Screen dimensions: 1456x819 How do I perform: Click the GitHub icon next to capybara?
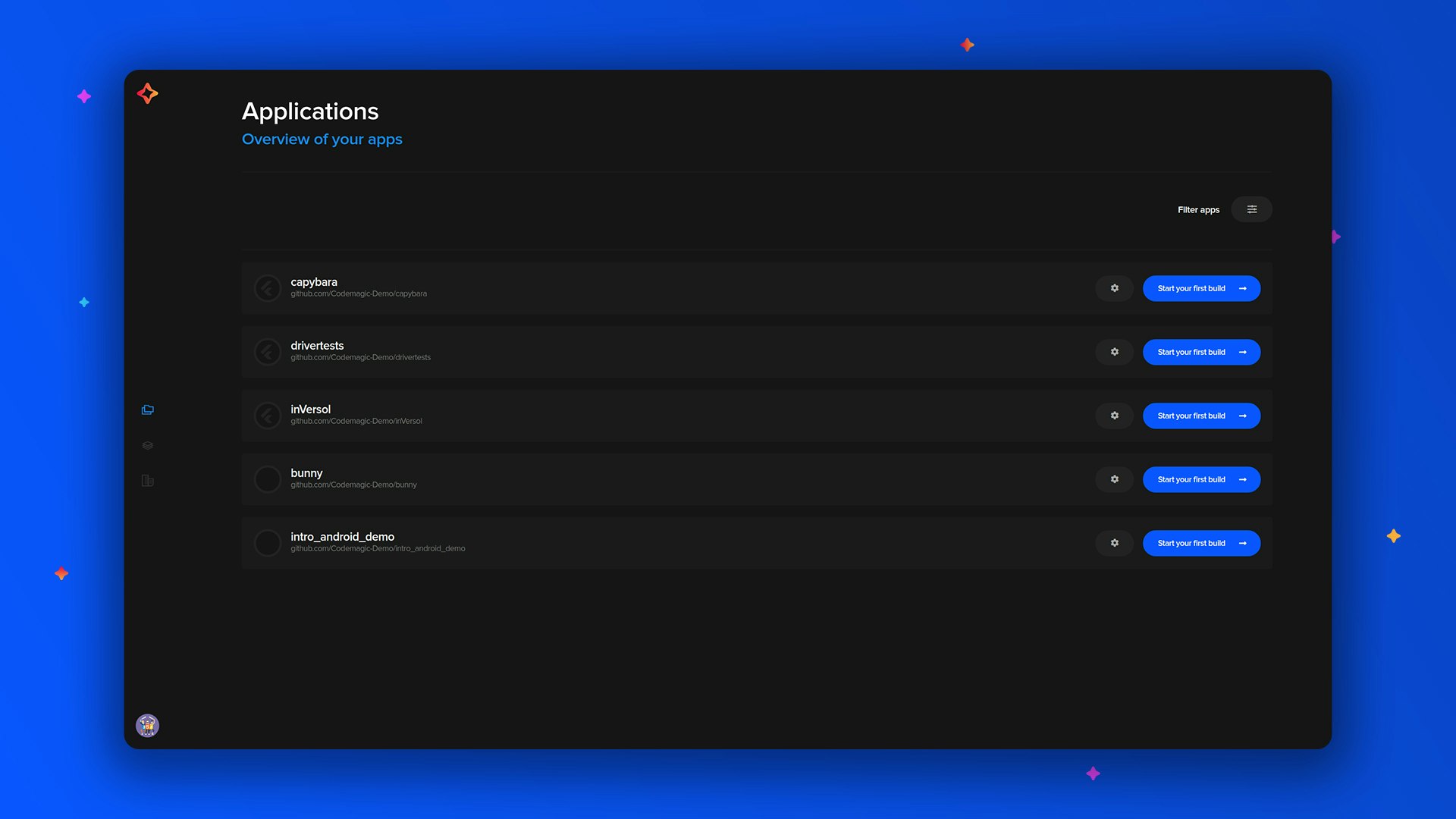[x=268, y=288]
